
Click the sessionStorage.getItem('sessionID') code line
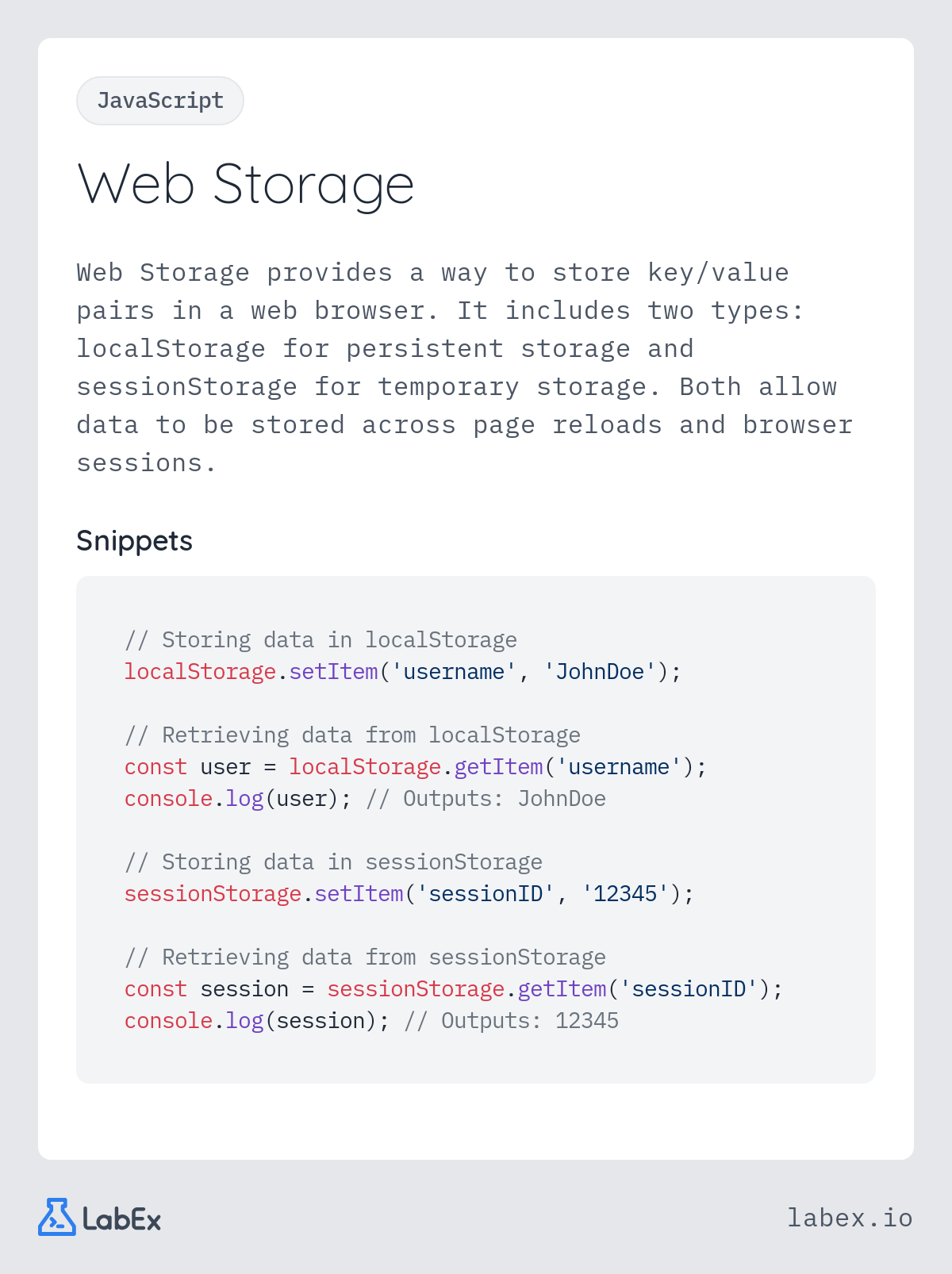(454, 989)
